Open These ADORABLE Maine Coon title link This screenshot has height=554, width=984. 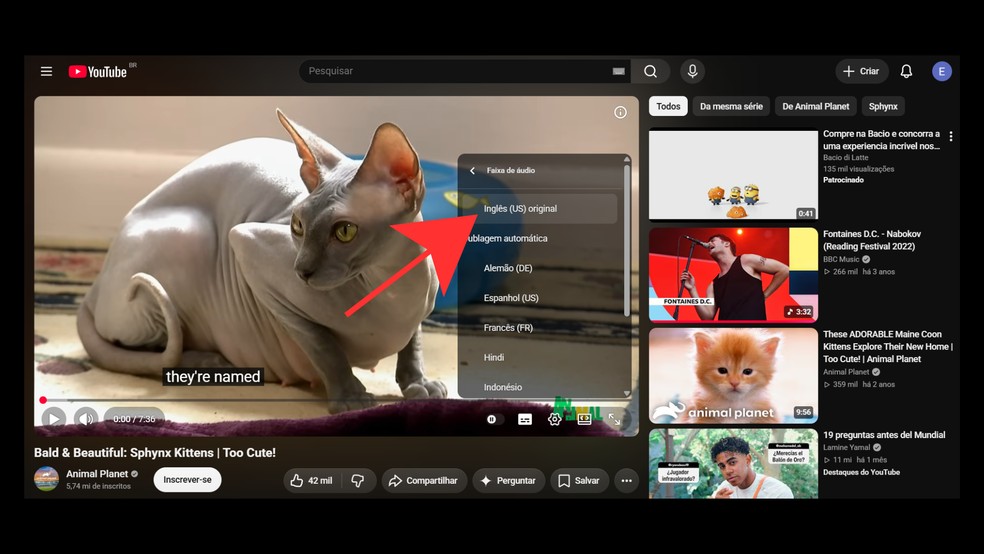tap(887, 346)
